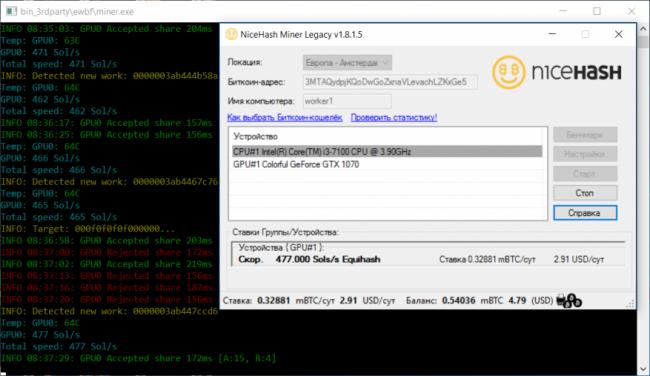The width and height of the screenshot is (650, 376).
Task: Minimize the NiceHash Miner Legacy window
Action: [x=552, y=34]
